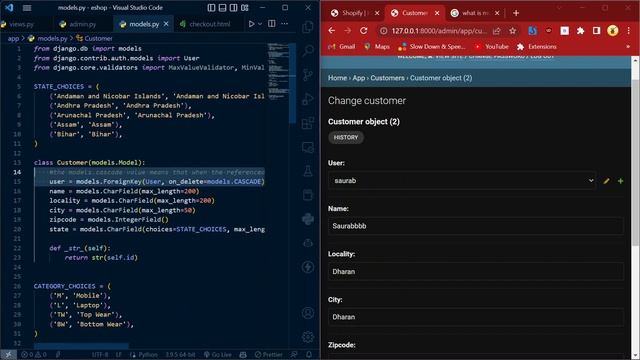Open run button dropdown arrow in editor
Image resolution: width=640 pixels, height=360 pixels.
(260, 24)
